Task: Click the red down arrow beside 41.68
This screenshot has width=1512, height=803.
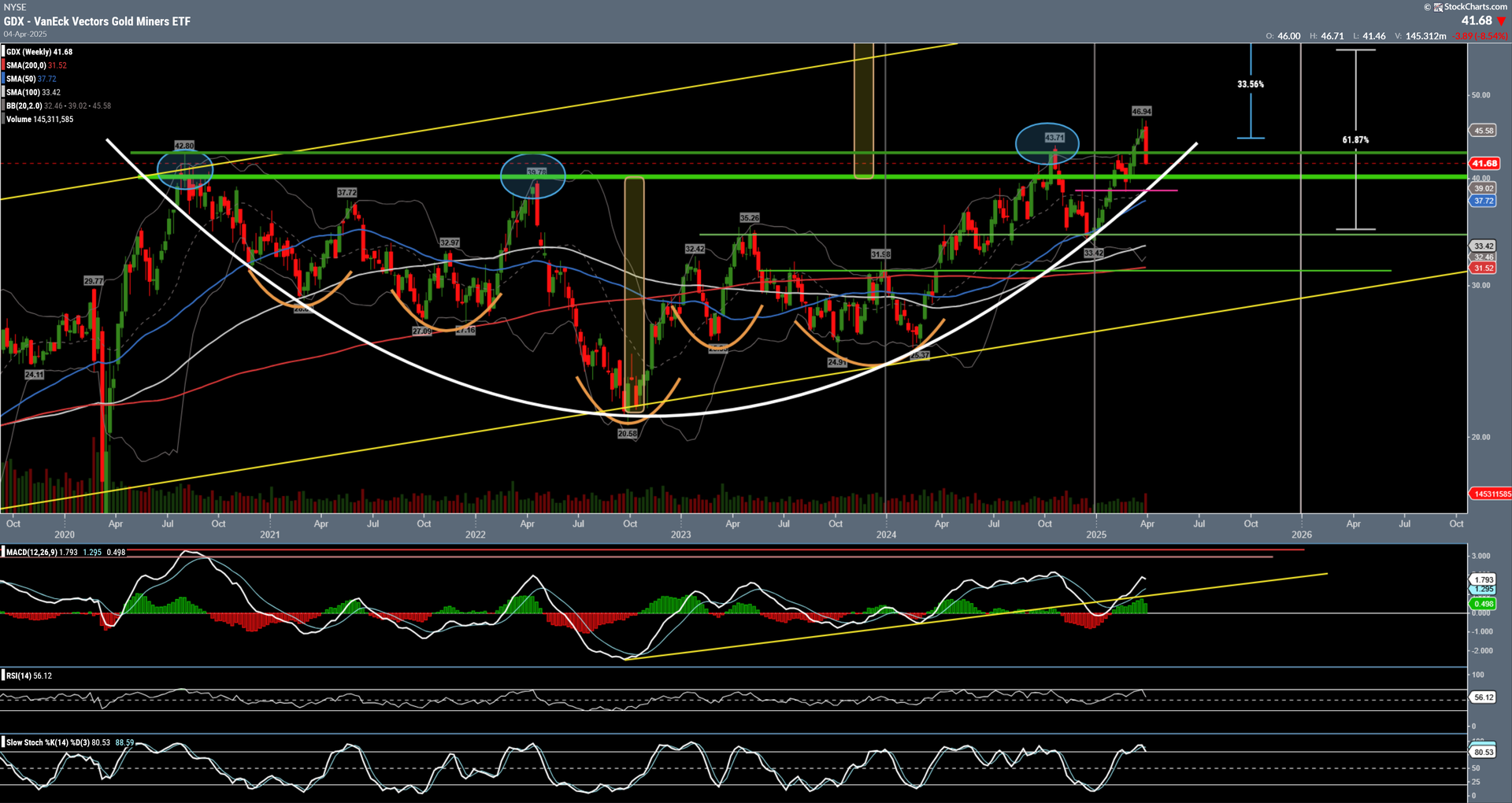Action: (1501, 21)
